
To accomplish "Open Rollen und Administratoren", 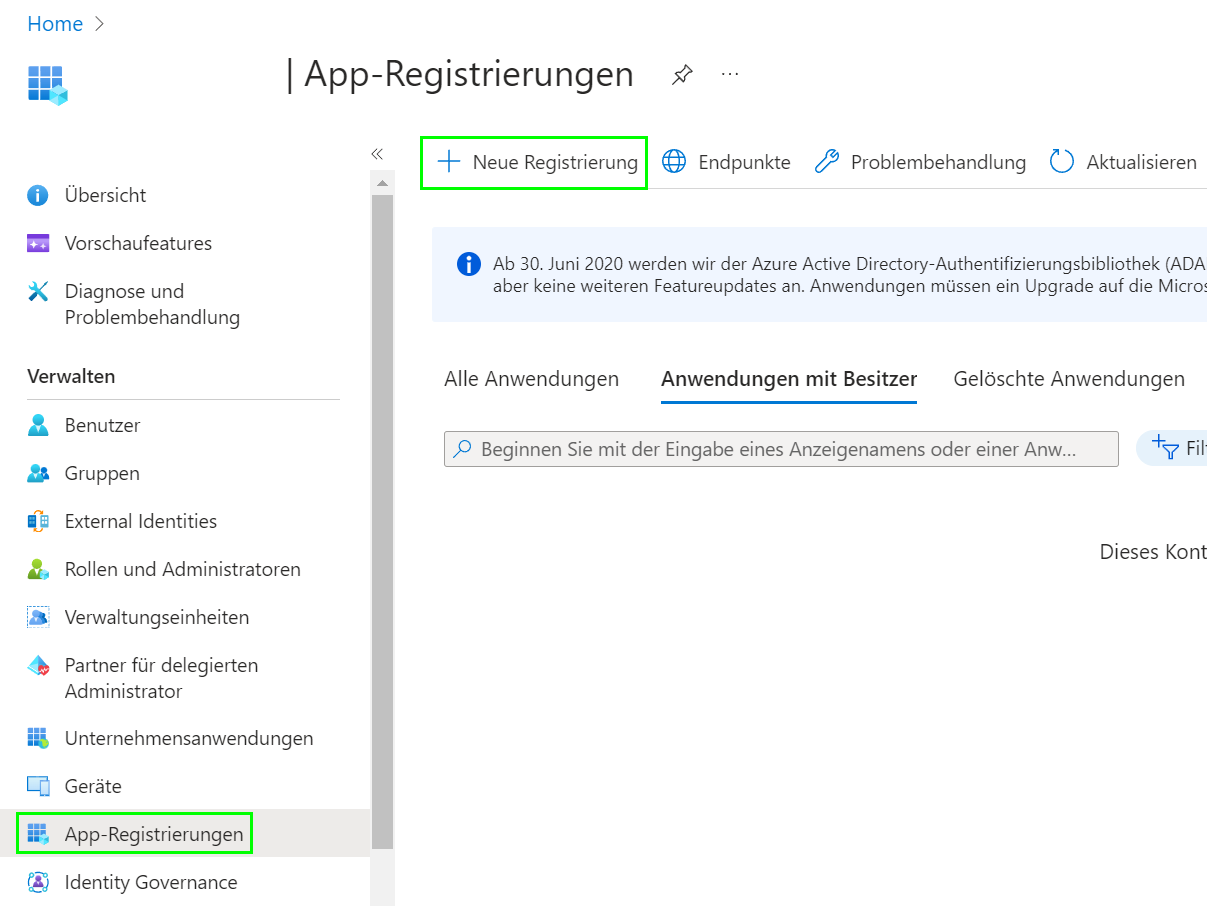I will click(x=184, y=569).
